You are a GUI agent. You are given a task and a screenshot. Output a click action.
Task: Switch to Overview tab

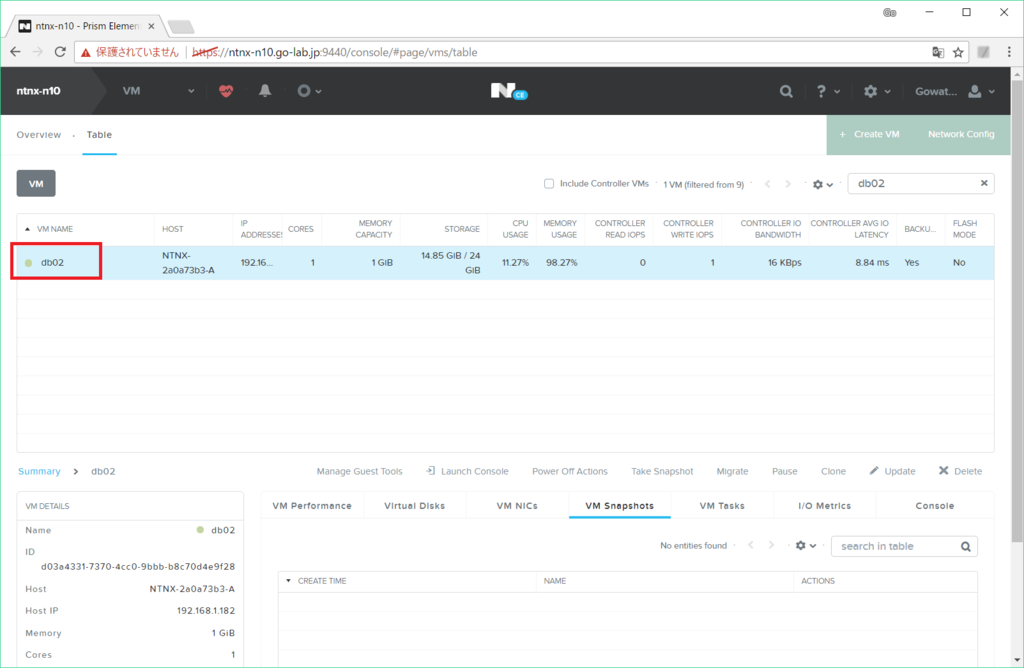pos(39,135)
